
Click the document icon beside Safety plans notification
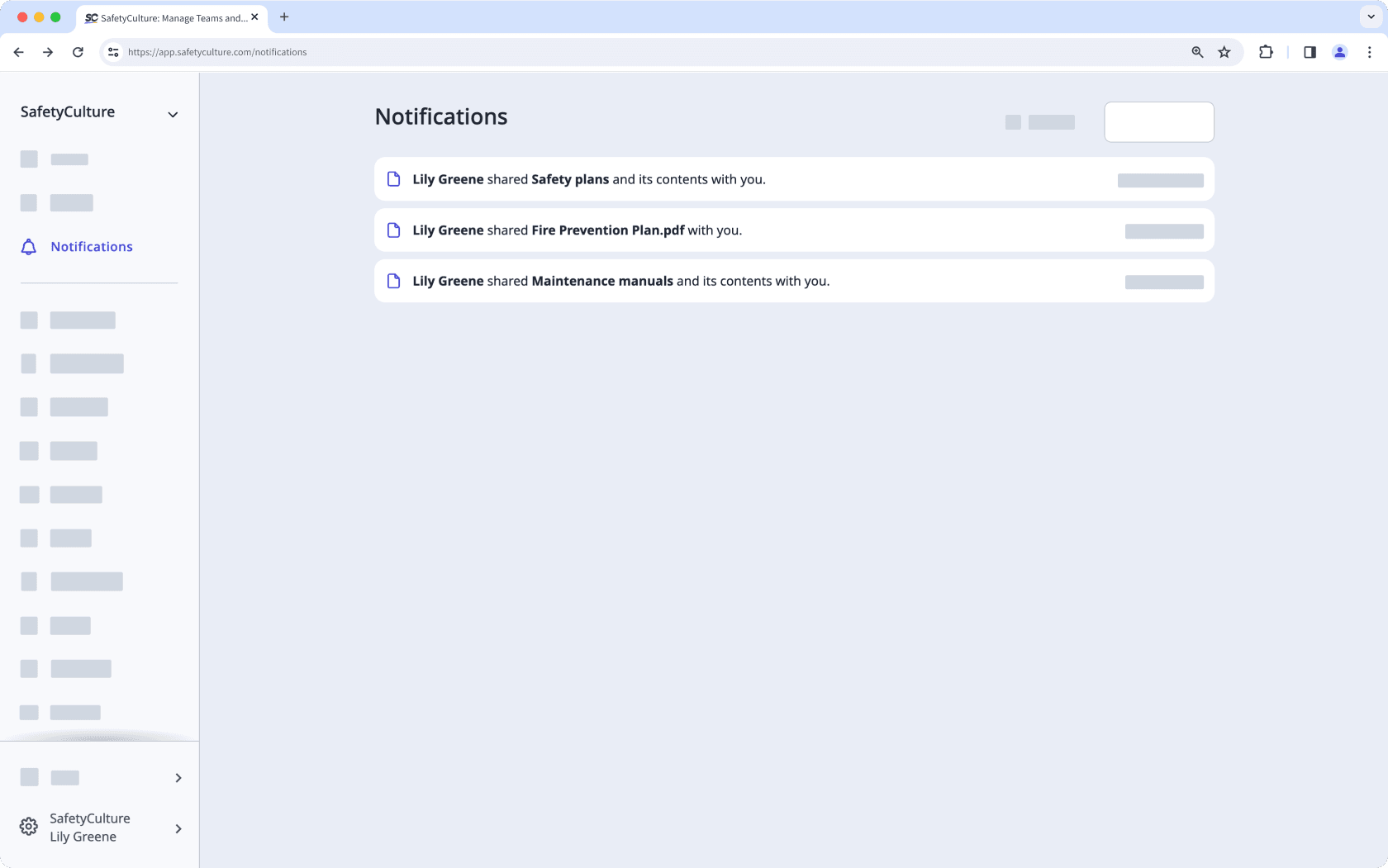[x=393, y=178]
